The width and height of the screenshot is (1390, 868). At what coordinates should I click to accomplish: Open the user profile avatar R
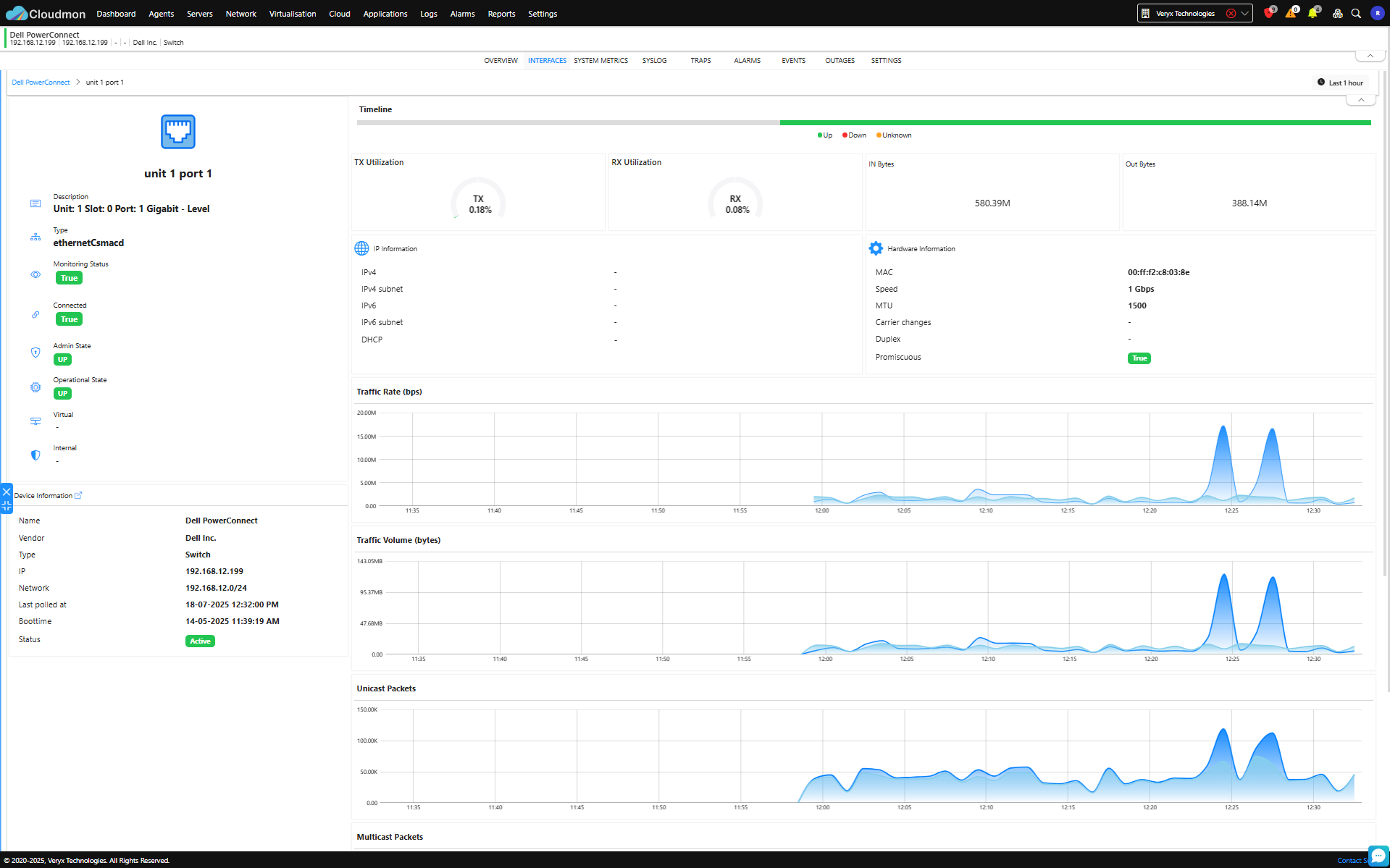click(1377, 14)
